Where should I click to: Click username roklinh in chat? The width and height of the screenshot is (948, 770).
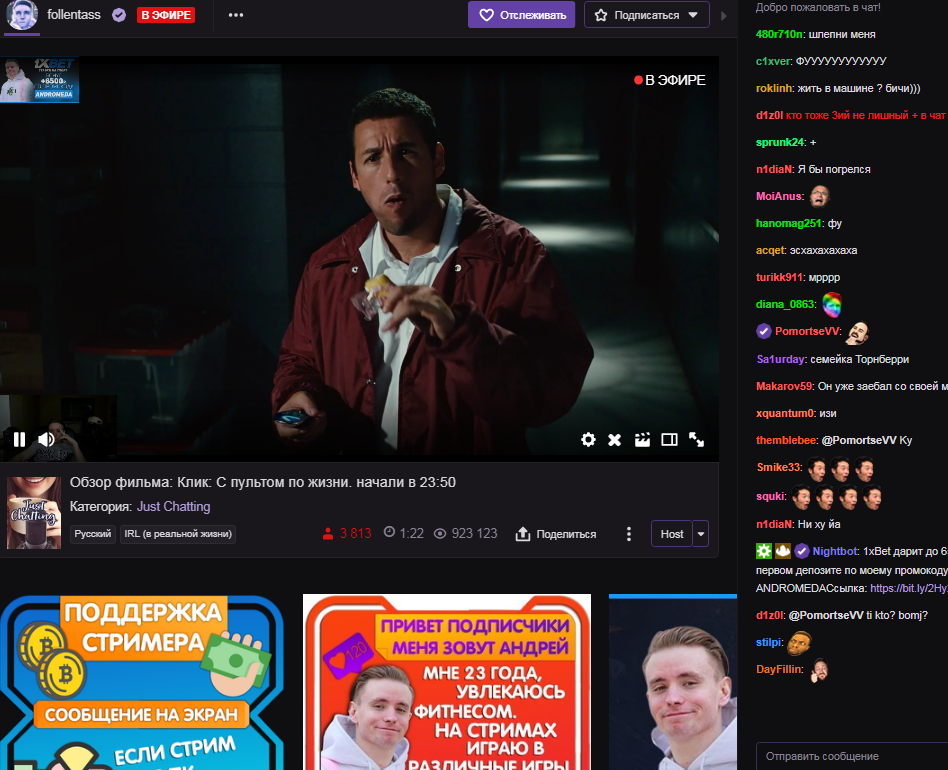click(x=774, y=88)
